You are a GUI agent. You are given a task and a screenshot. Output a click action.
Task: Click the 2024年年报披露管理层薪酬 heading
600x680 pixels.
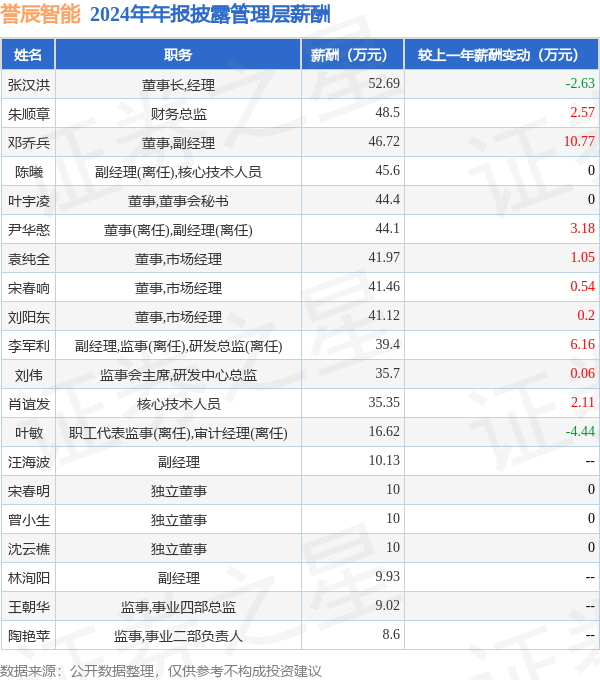tap(210, 14)
